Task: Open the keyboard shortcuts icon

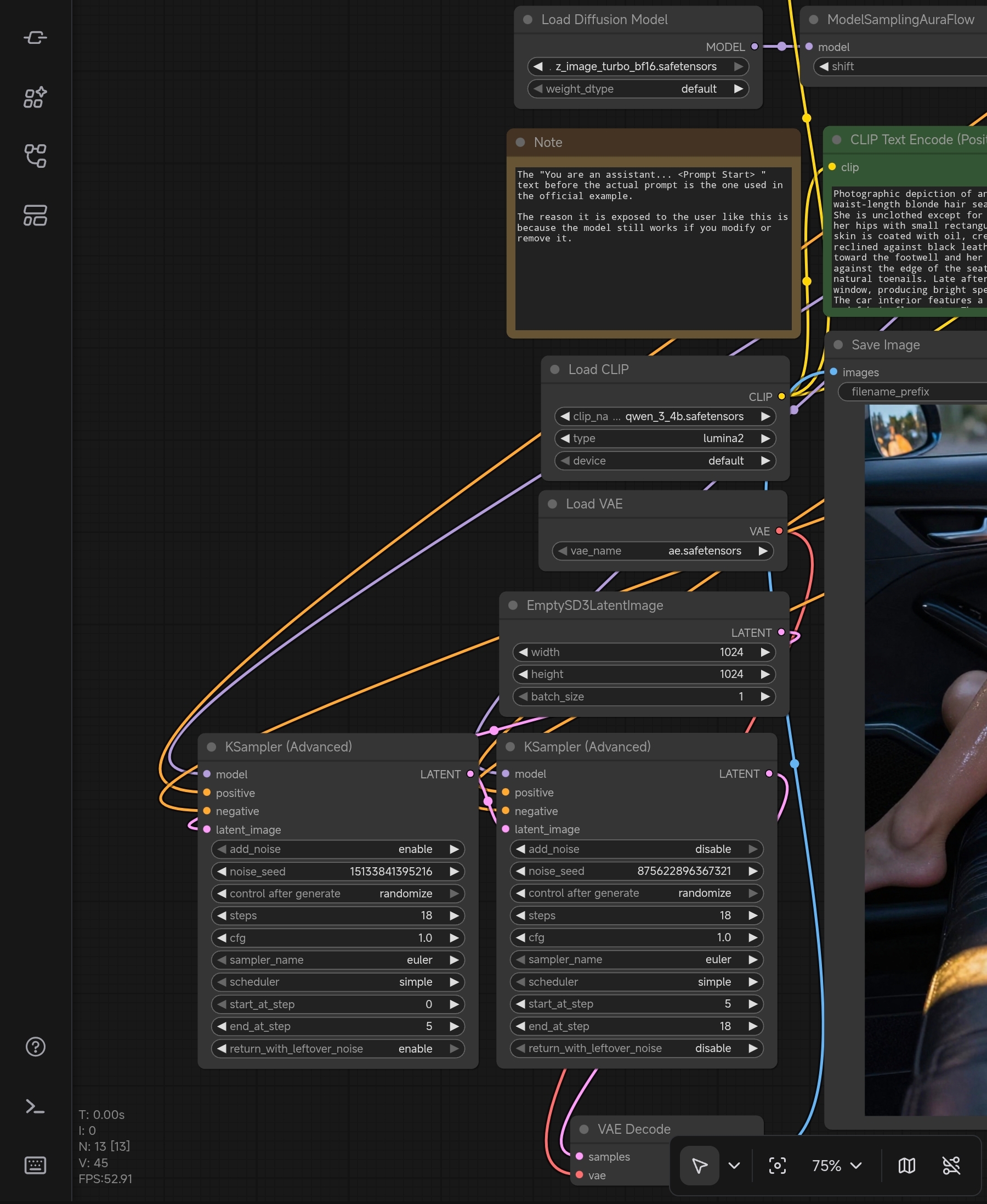Action: click(35, 1165)
